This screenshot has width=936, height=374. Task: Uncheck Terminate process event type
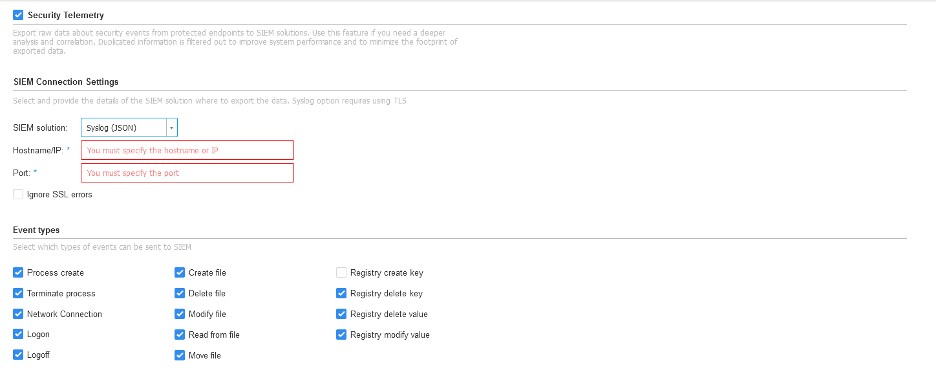18,293
